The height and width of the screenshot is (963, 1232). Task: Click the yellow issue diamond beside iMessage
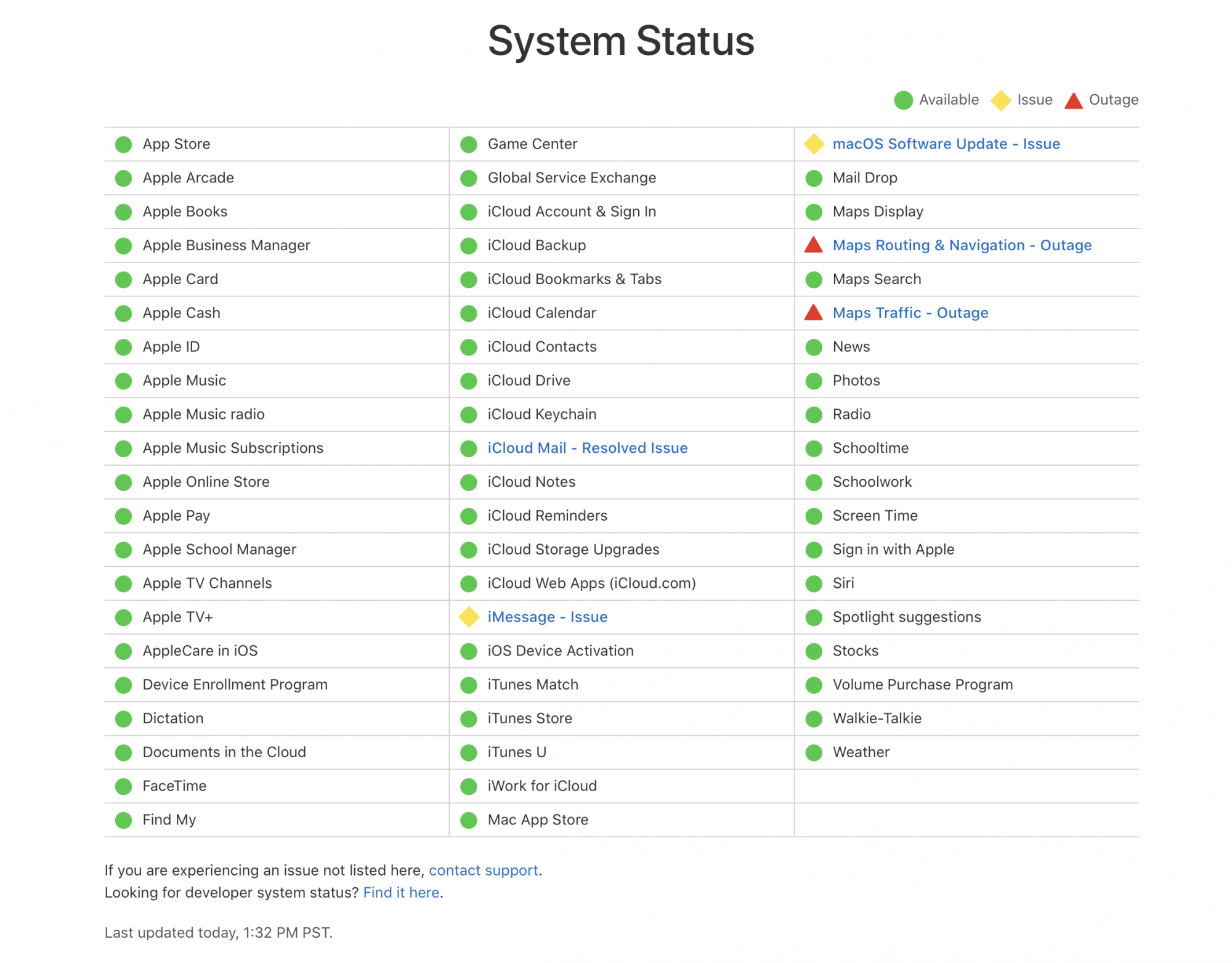point(469,617)
